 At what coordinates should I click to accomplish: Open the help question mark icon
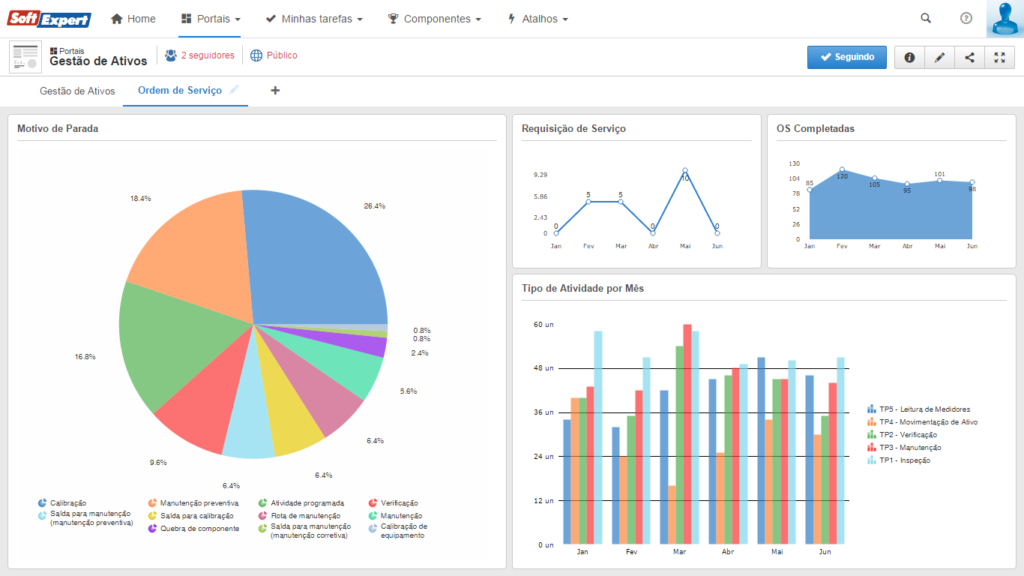tap(966, 18)
